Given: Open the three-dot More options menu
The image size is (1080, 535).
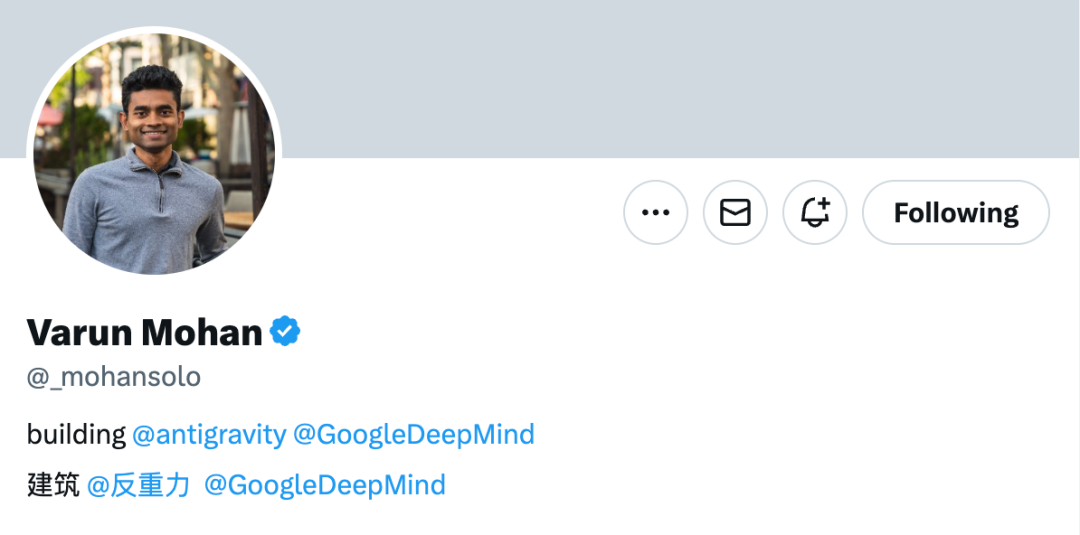Looking at the screenshot, I should (x=655, y=212).
